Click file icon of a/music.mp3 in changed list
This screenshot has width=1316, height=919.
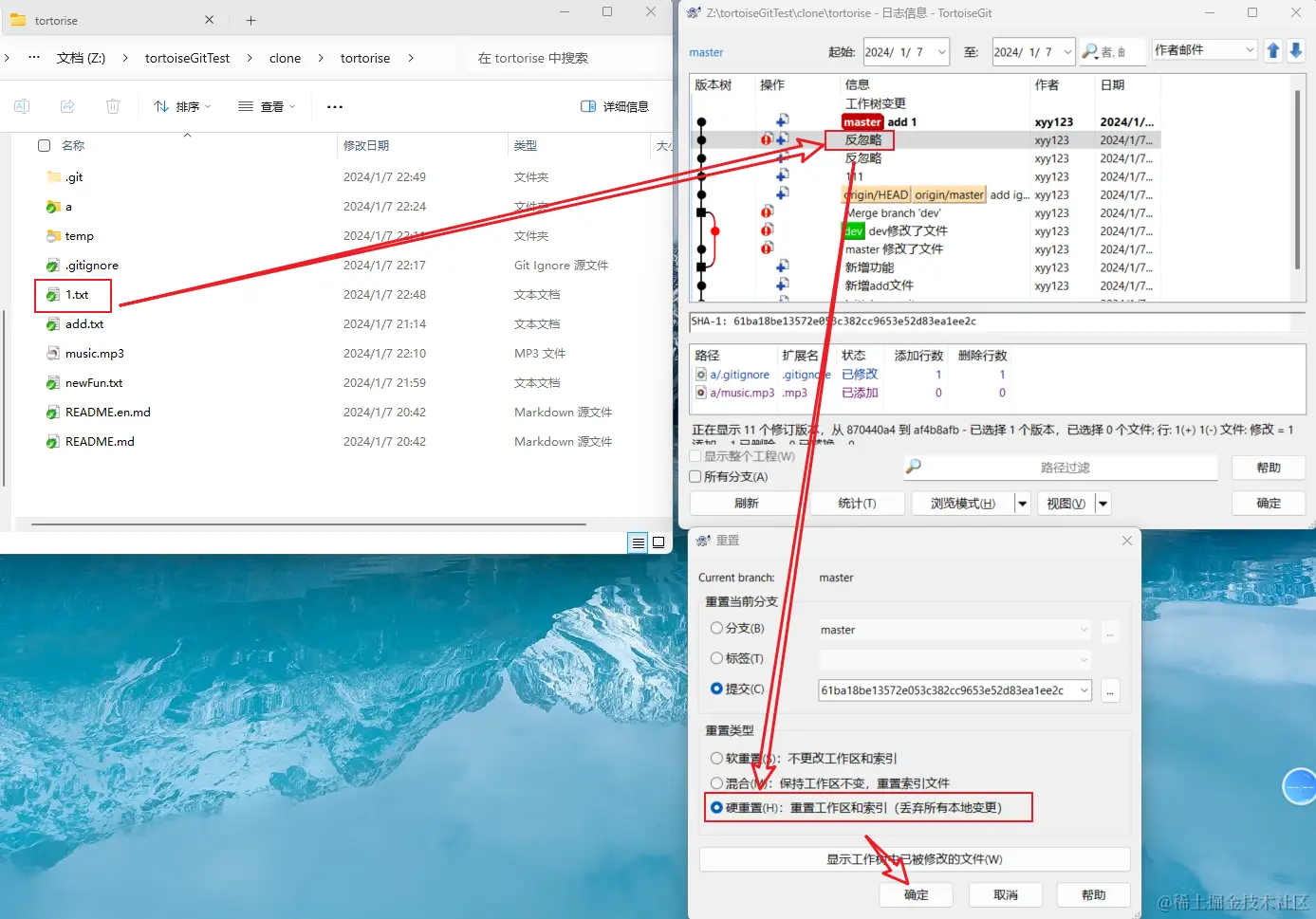point(701,393)
